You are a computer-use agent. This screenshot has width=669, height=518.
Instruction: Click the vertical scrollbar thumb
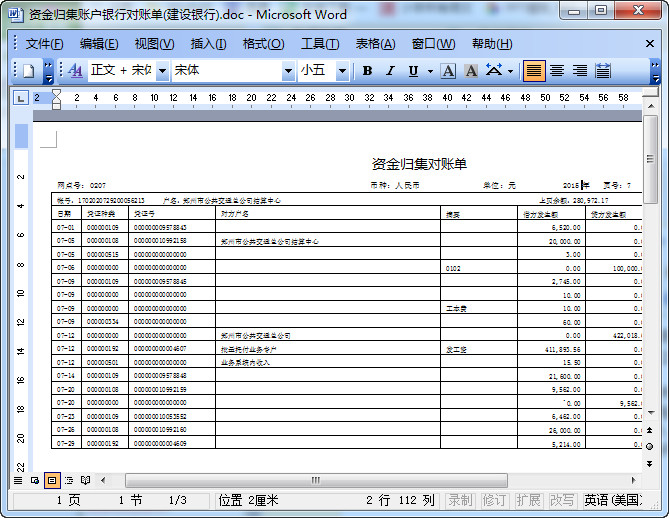tap(651, 159)
